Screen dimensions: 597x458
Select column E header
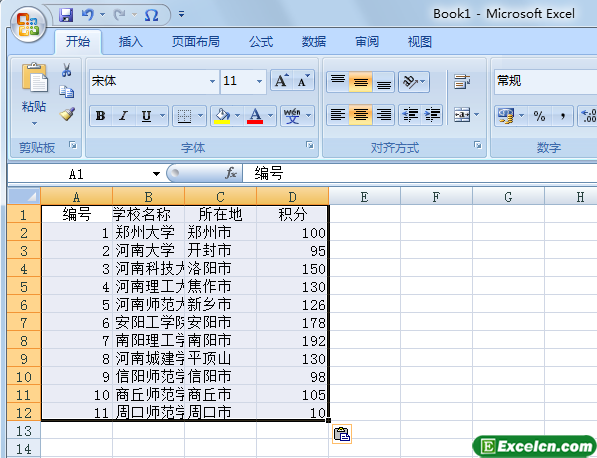(x=364, y=196)
